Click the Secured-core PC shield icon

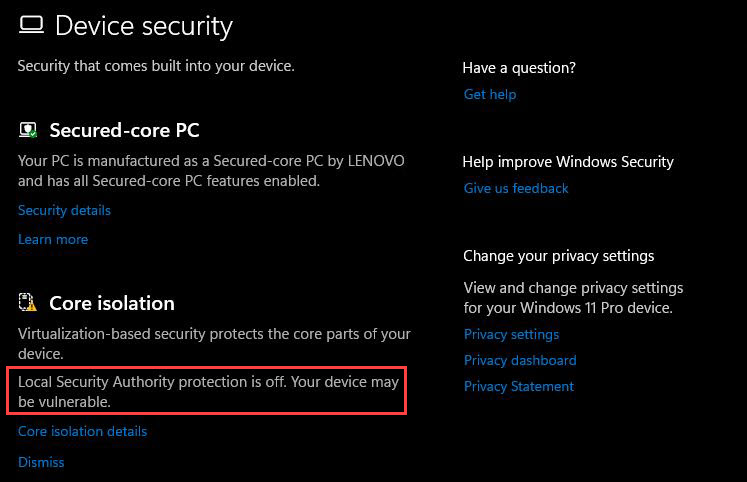28,130
